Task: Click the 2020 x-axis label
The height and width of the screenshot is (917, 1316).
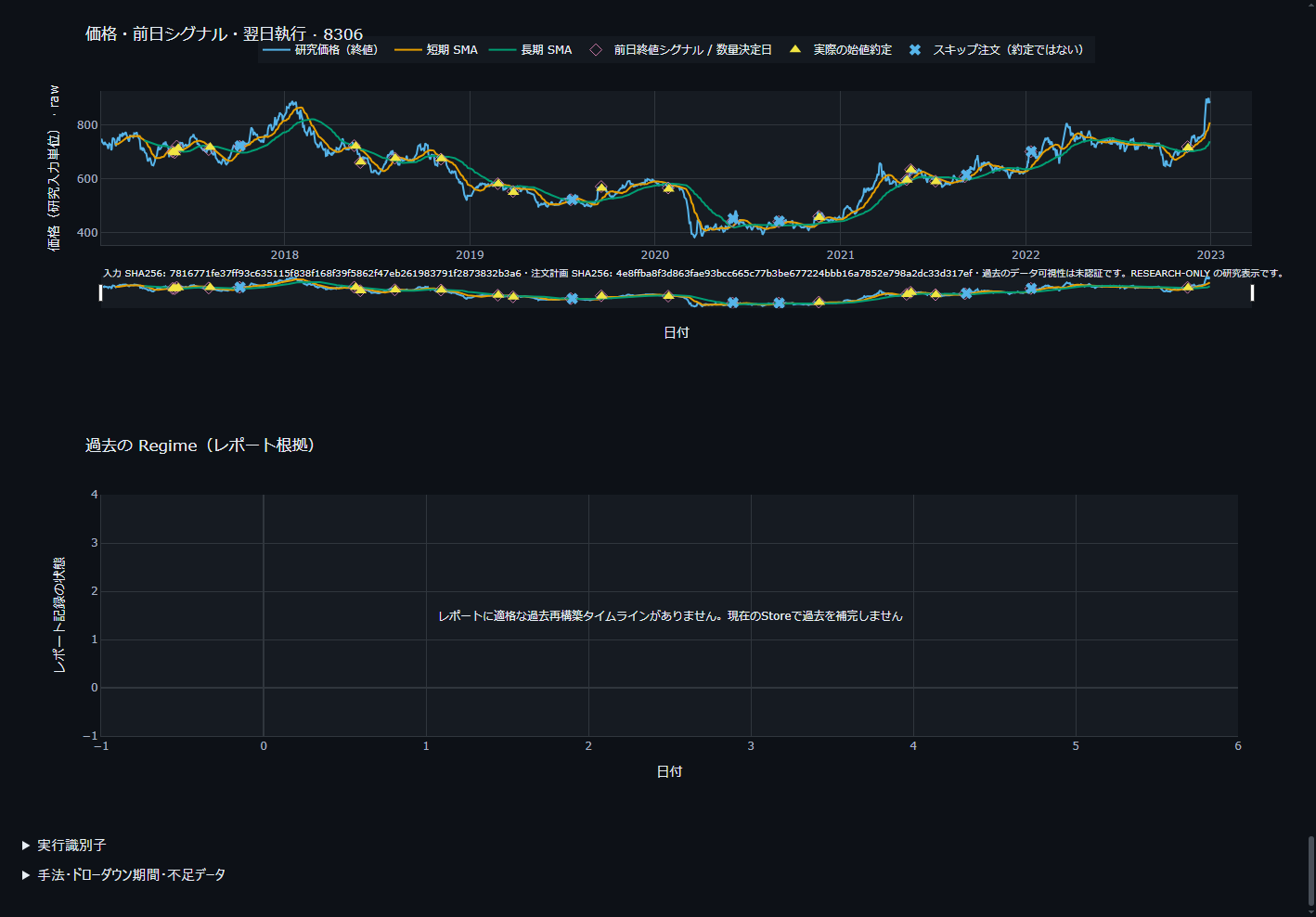Action: coord(655,255)
